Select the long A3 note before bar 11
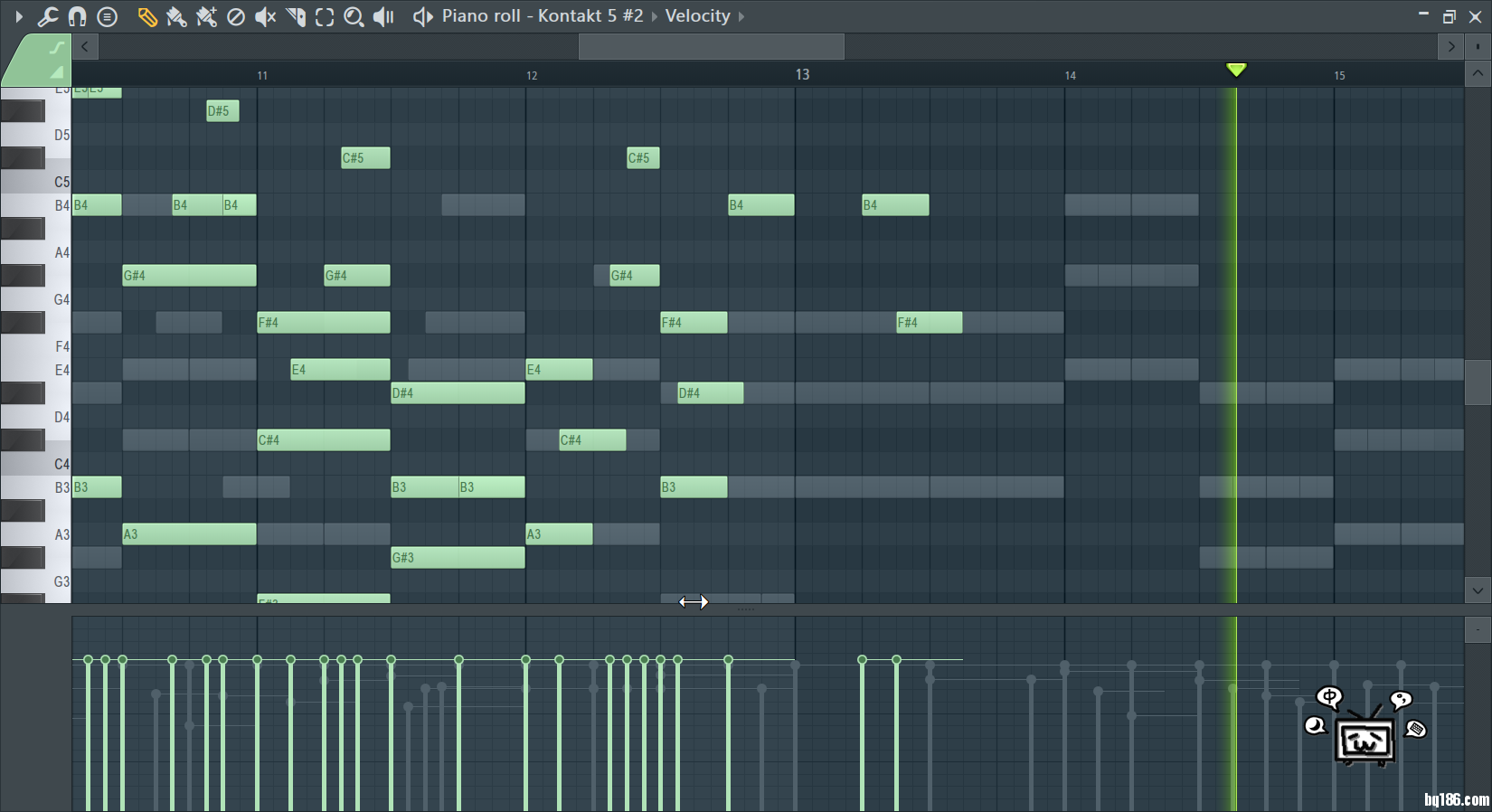The height and width of the screenshot is (812, 1492). click(189, 534)
